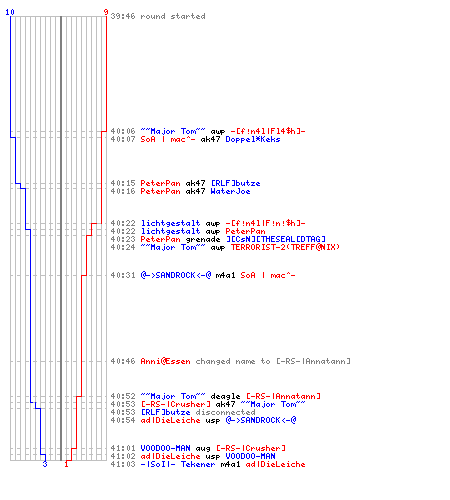Viewport: 450px width, 500px height.
Task: Click the "round started" text at 39:46
Action: (173, 16)
